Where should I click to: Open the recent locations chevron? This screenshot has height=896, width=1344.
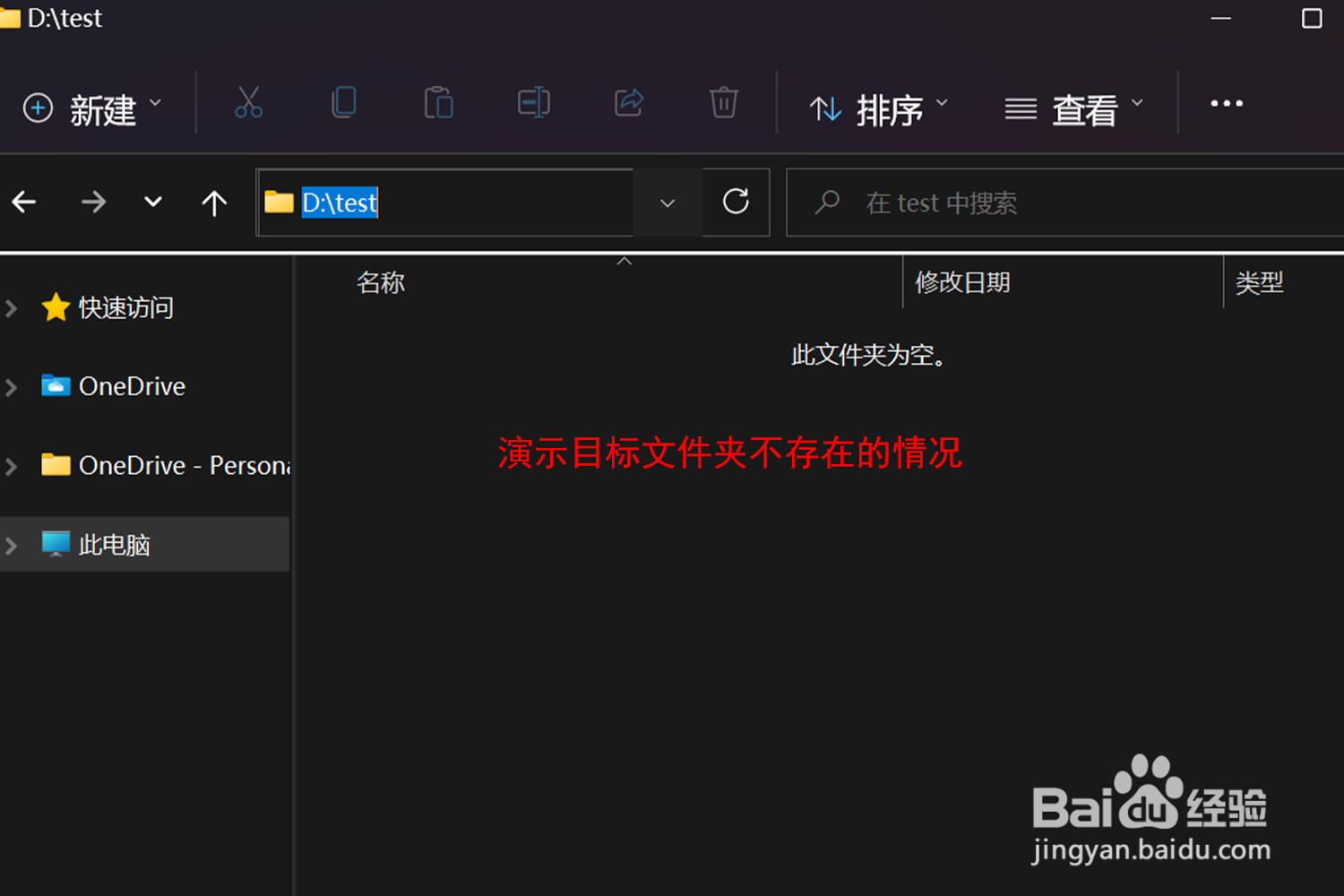tap(152, 202)
